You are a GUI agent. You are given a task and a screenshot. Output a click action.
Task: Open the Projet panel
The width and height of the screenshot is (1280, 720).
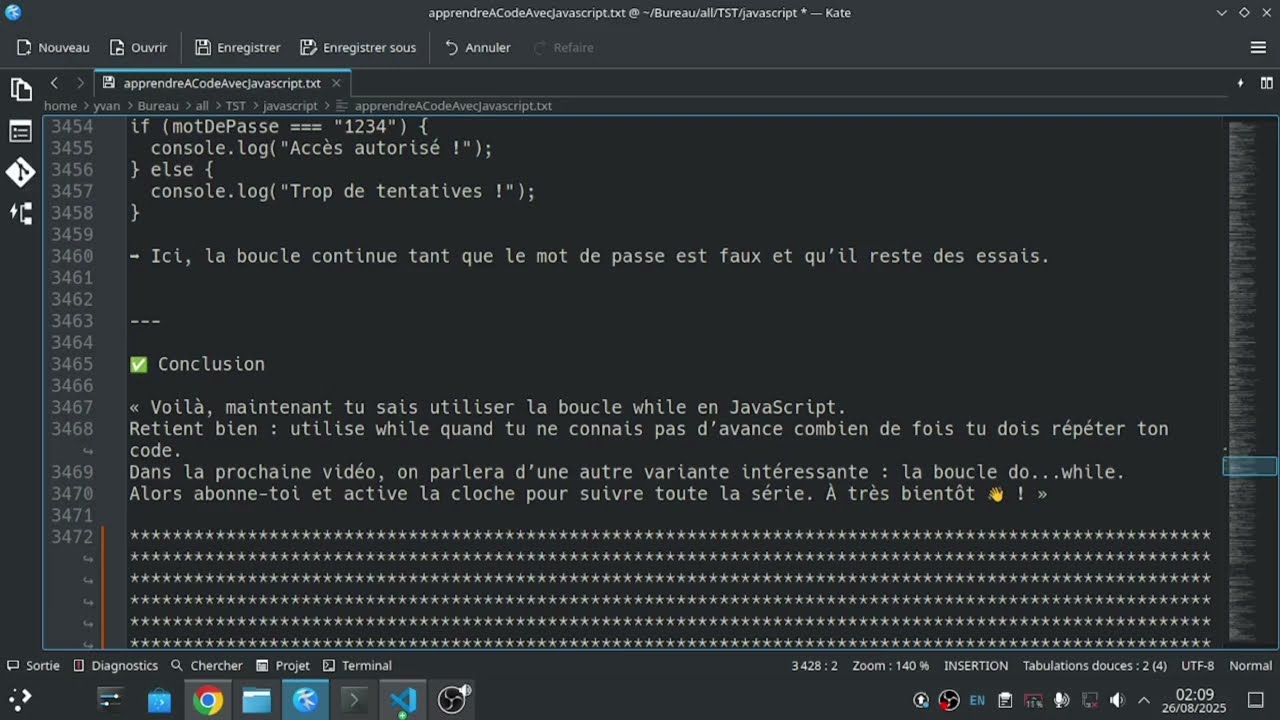coord(282,665)
